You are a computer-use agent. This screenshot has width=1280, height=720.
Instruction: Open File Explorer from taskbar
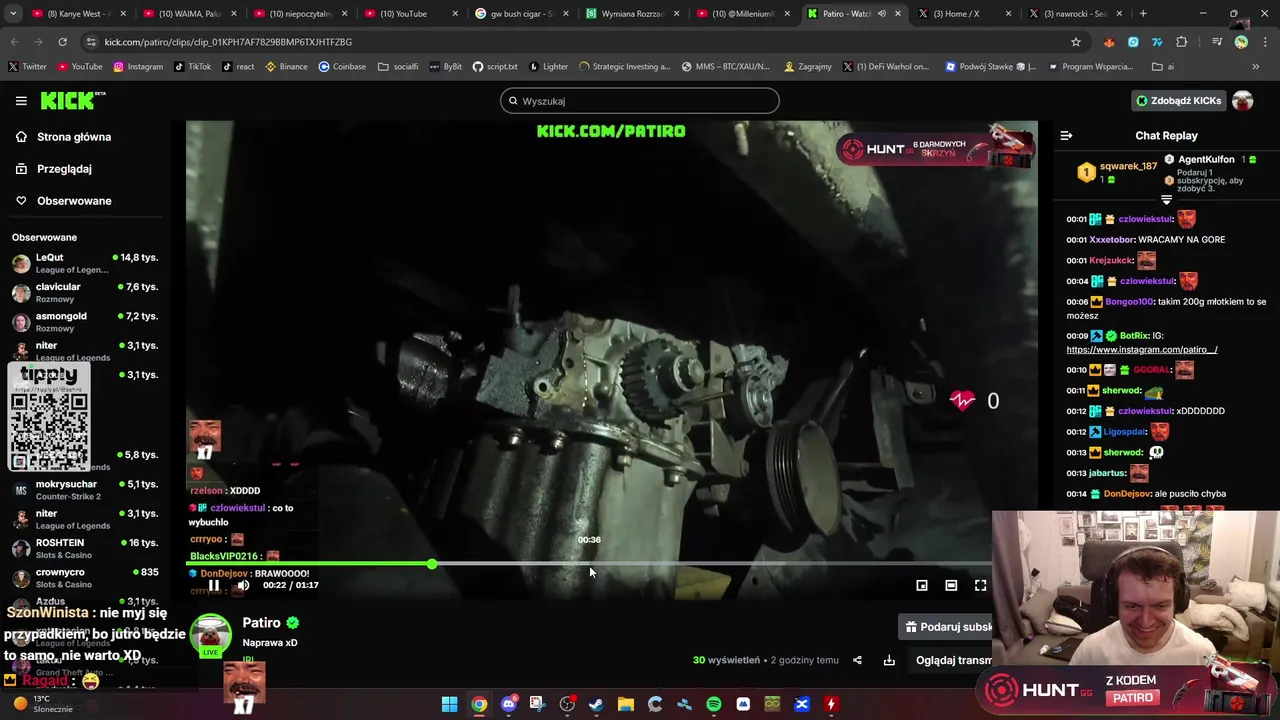[625, 704]
